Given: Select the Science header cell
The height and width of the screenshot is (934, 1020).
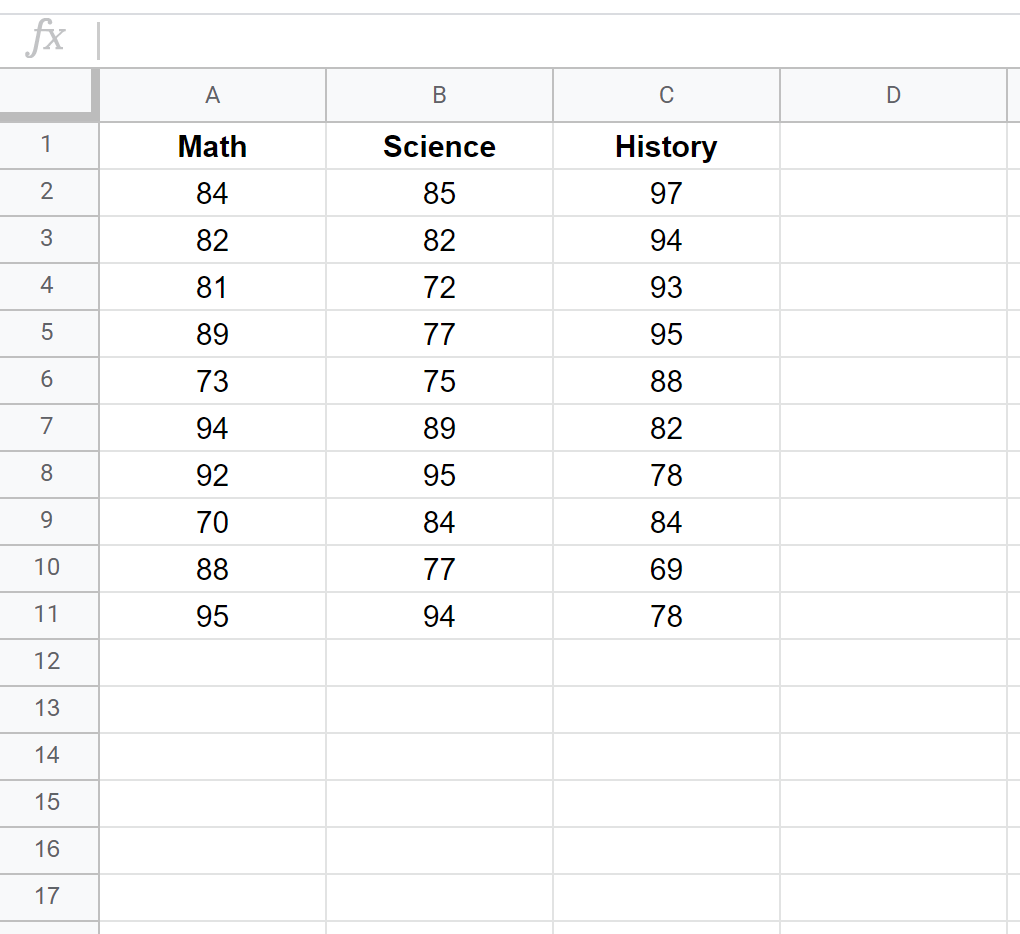Looking at the screenshot, I should tap(439, 146).
